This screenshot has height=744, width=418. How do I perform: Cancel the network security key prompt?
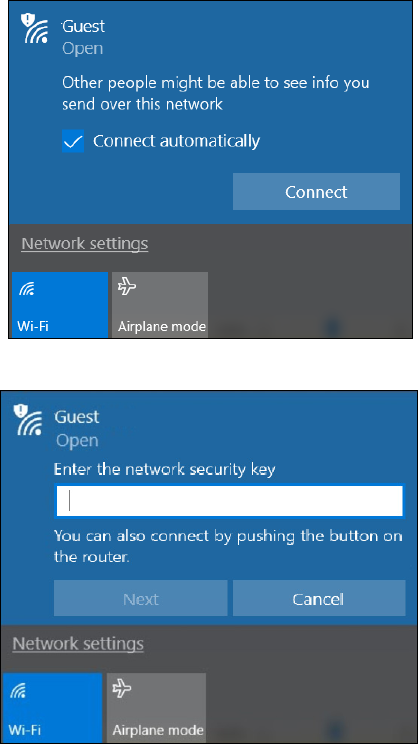[x=318, y=599]
